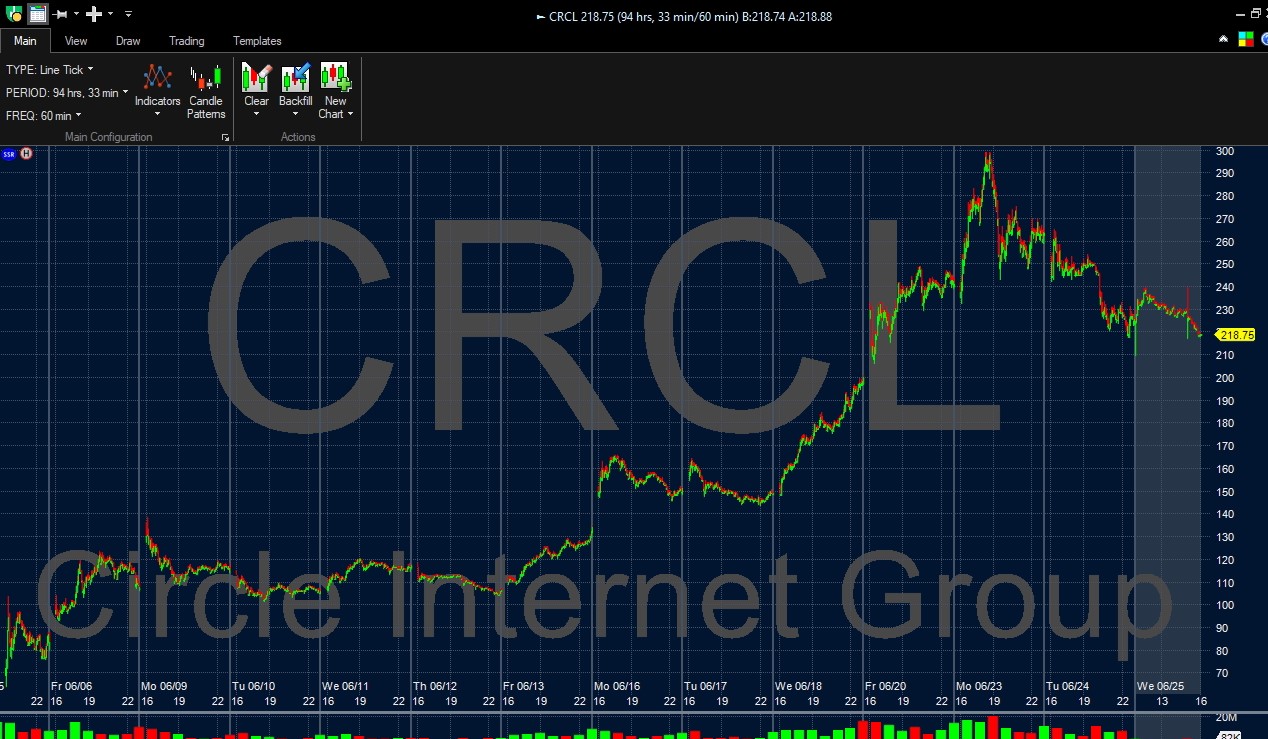This screenshot has height=739, width=1268.
Task: Switch to the Draw ribbon tab
Action: coord(128,41)
